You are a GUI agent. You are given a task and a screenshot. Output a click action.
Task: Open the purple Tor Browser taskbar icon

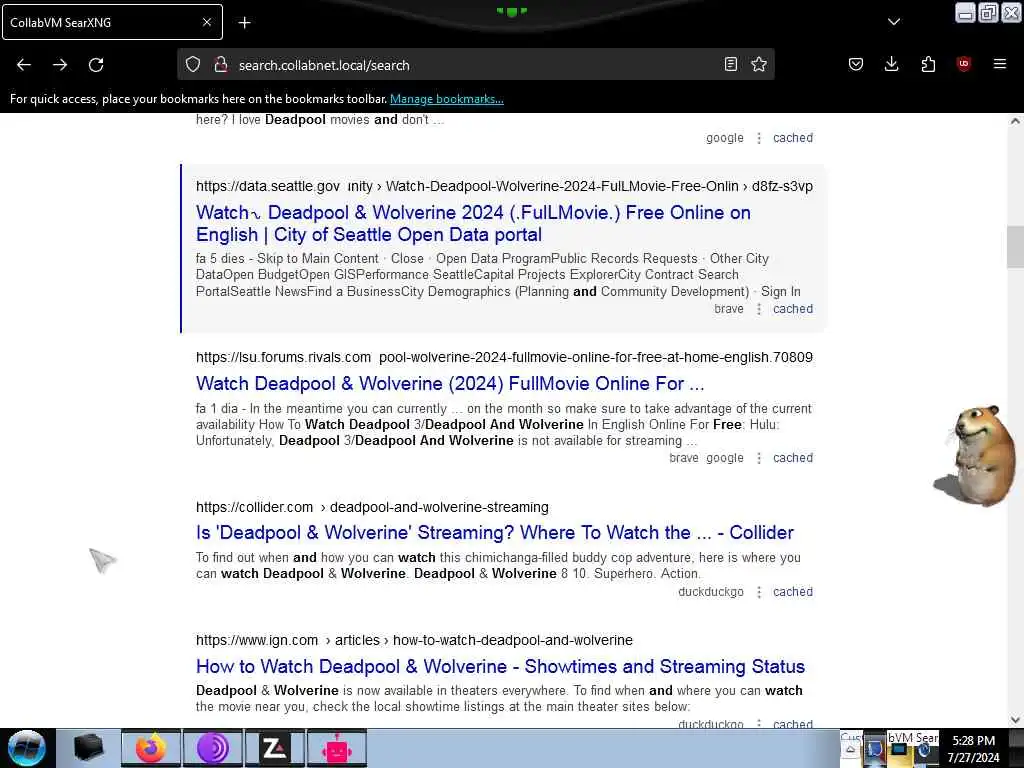(213, 748)
